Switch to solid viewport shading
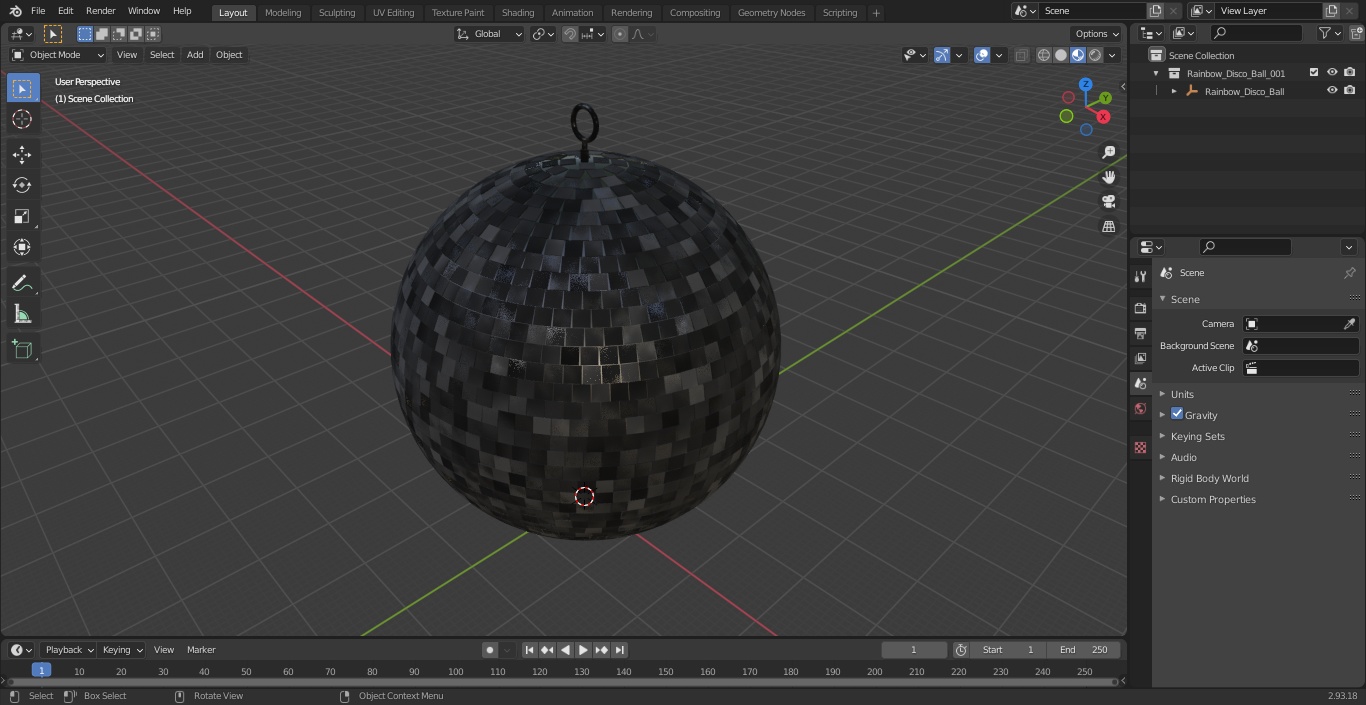 coord(1060,55)
